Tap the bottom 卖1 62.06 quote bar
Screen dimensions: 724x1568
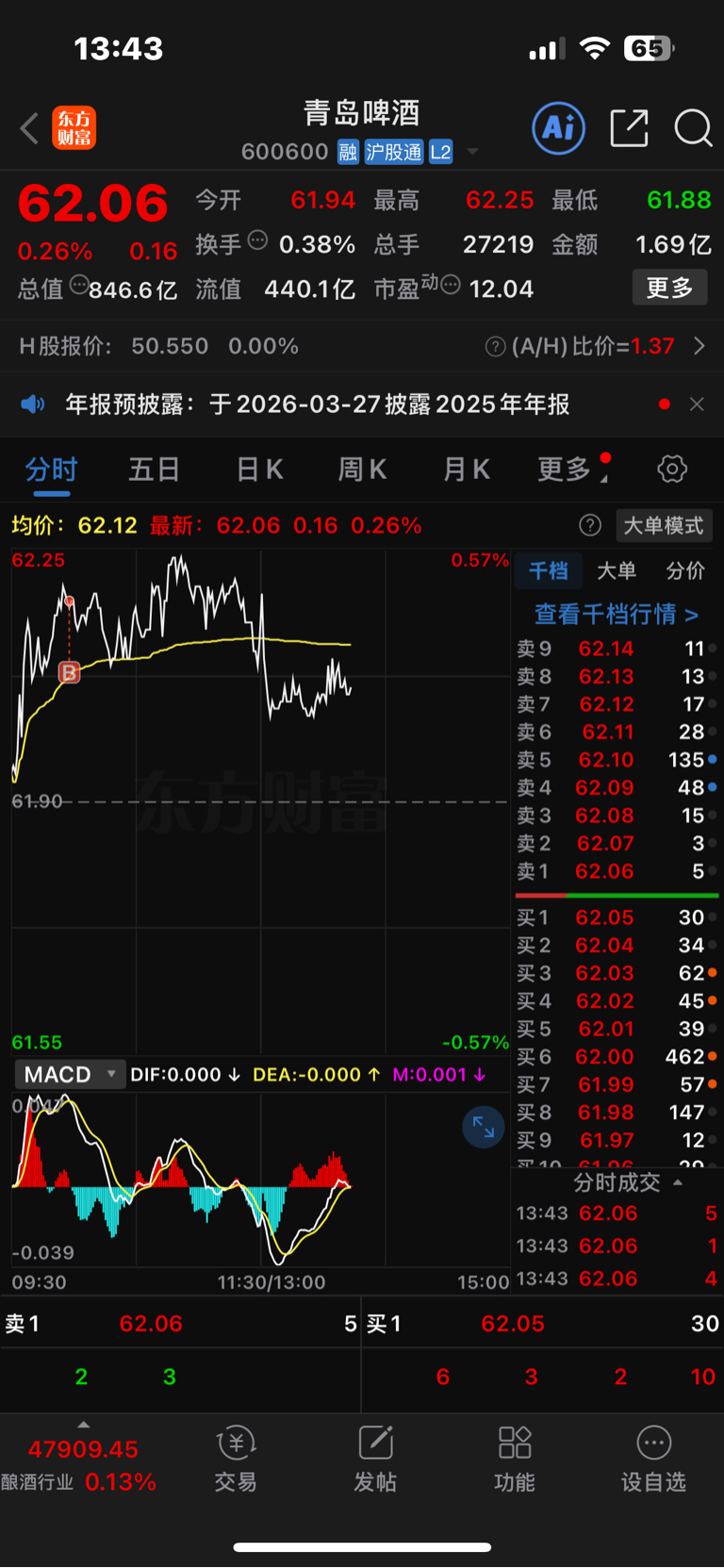tap(180, 1324)
